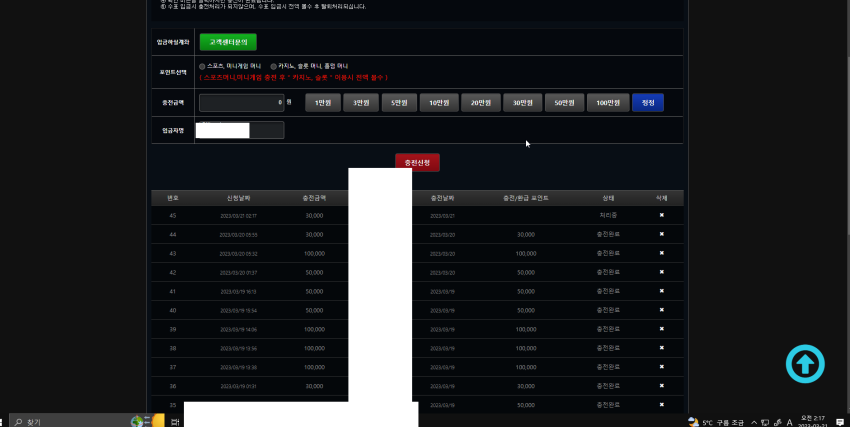Select 카지노, 슬롯 머니 radio option
This screenshot has width=850, height=427.
(274, 66)
